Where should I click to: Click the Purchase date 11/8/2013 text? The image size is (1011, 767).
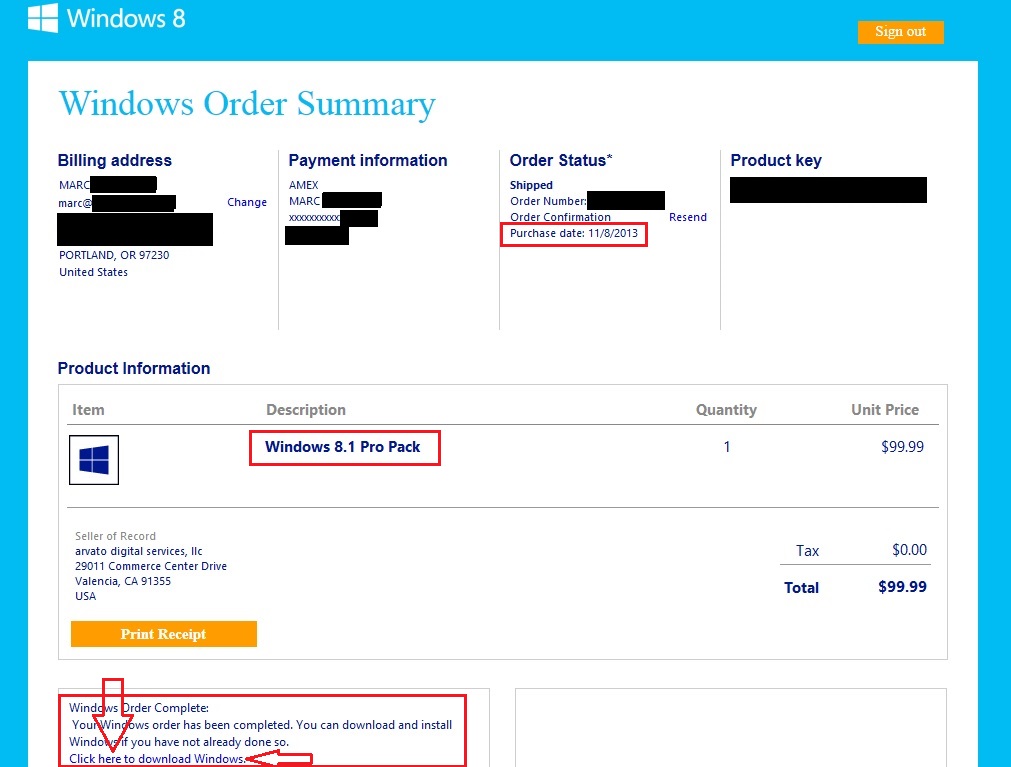point(574,233)
